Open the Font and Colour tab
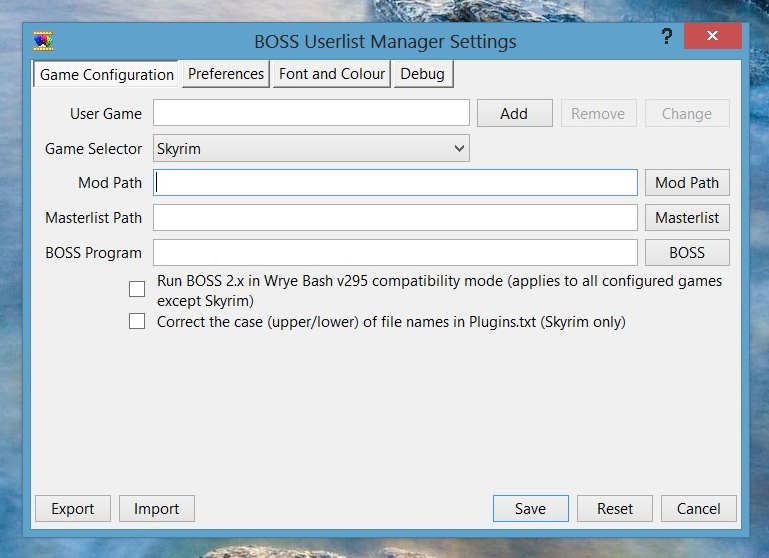769x558 pixels. 332,74
